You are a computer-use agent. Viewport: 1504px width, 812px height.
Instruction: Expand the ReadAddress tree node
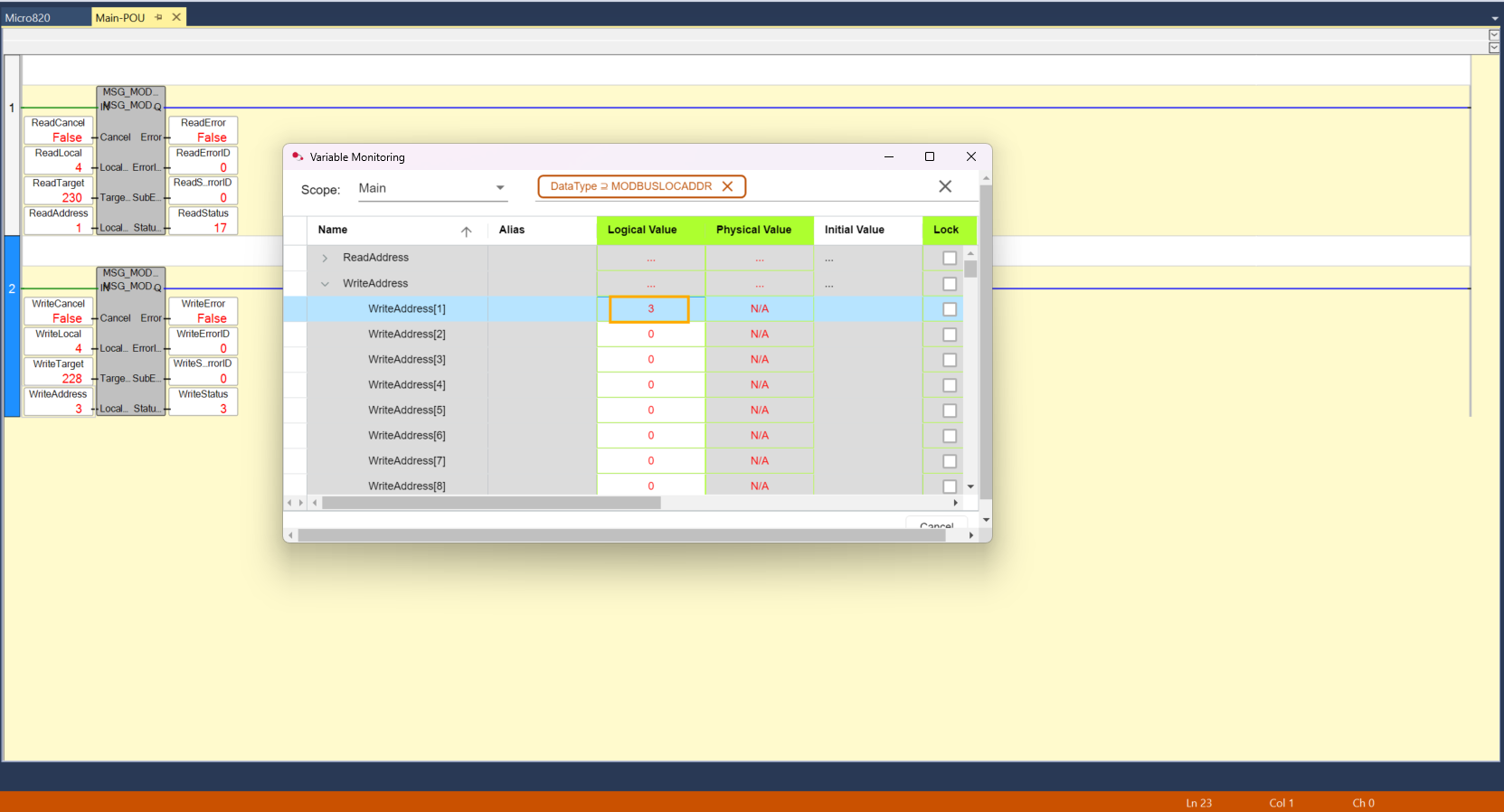click(x=325, y=259)
